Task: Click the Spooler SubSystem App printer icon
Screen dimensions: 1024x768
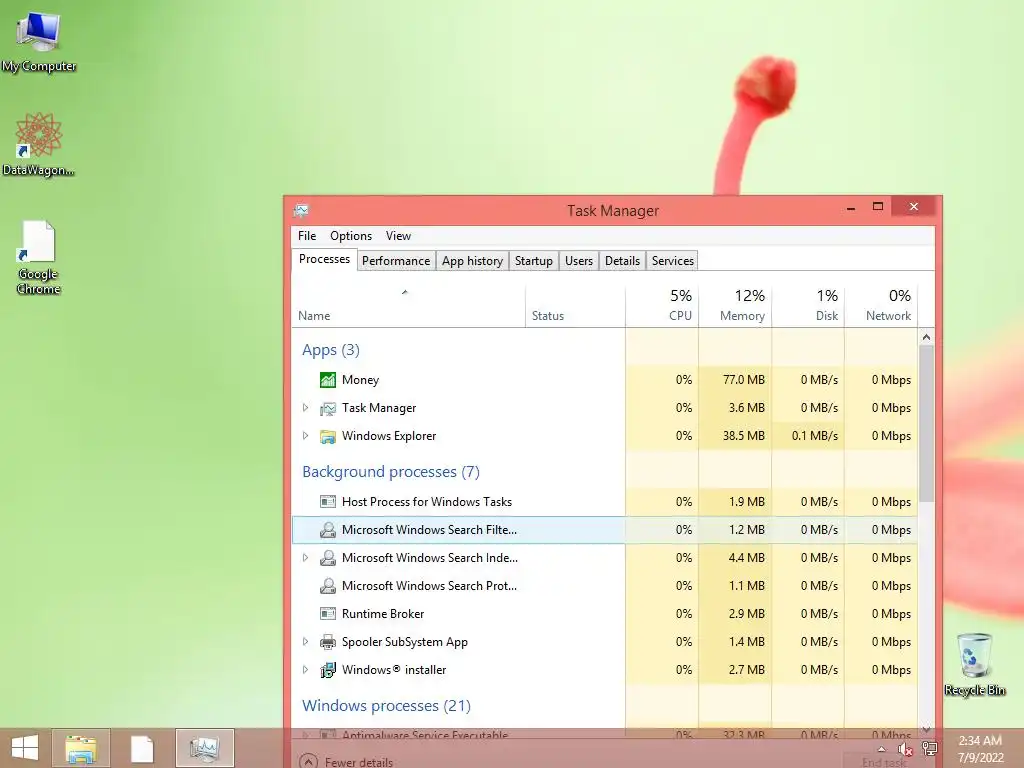Action: point(328,642)
